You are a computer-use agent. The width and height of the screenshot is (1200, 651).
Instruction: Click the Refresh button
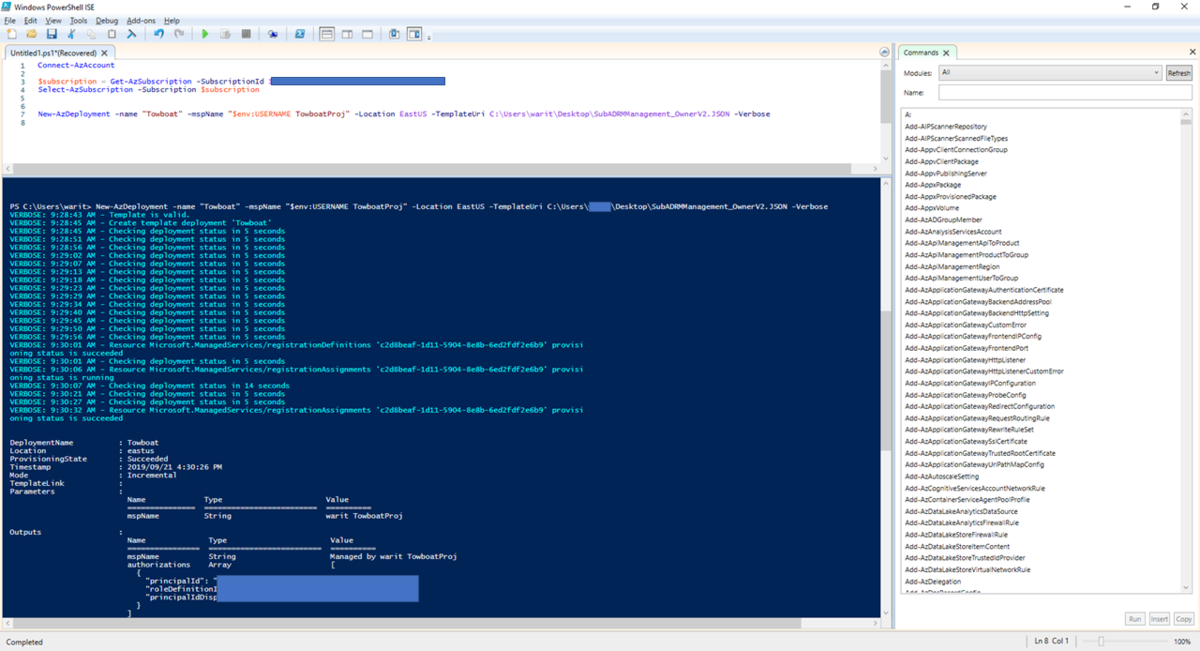(1179, 73)
